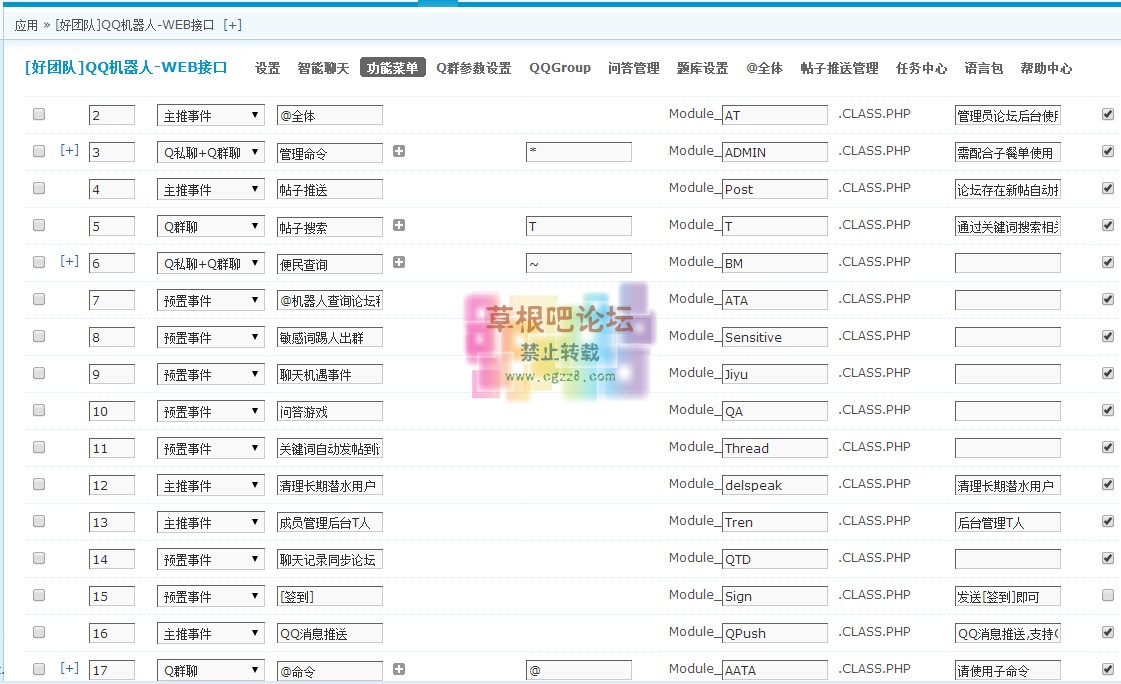The width and height of the screenshot is (1121, 684).
Task: Check the row checkbox for Module_AT
Action: tap(38, 113)
